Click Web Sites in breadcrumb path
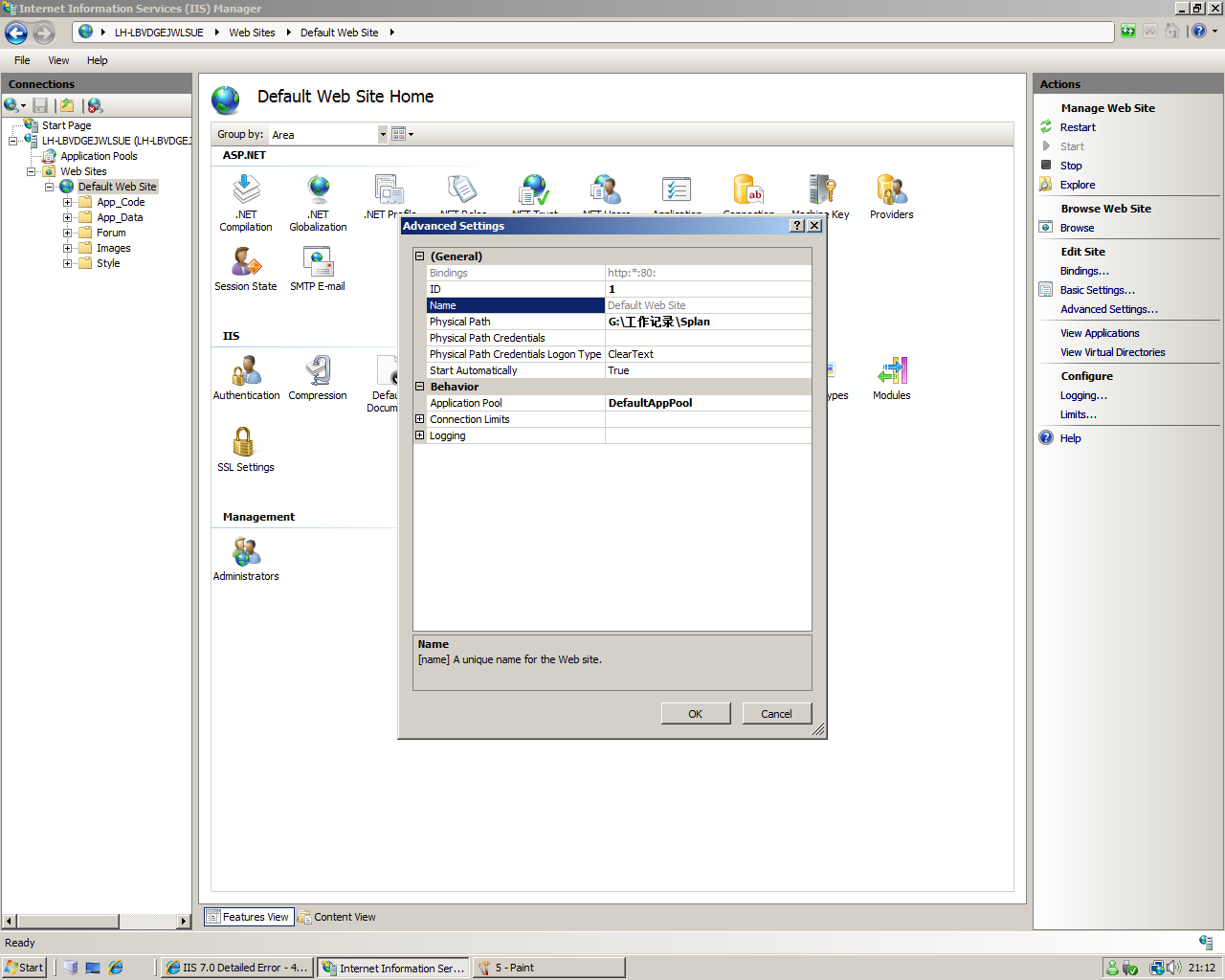Image resolution: width=1225 pixels, height=980 pixels. click(252, 33)
